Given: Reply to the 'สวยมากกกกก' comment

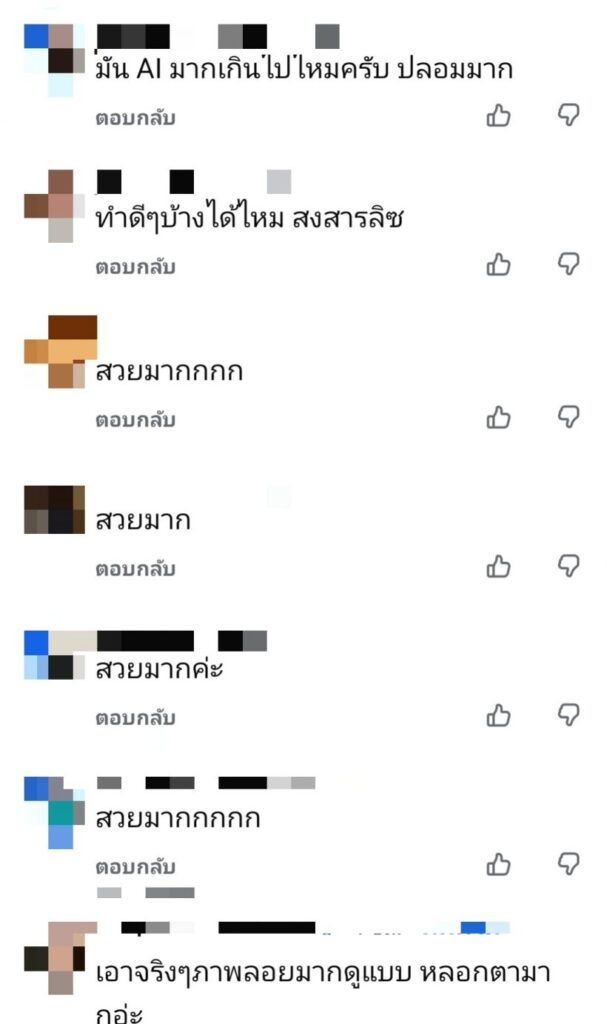Looking at the screenshot, I should [135, 420].
